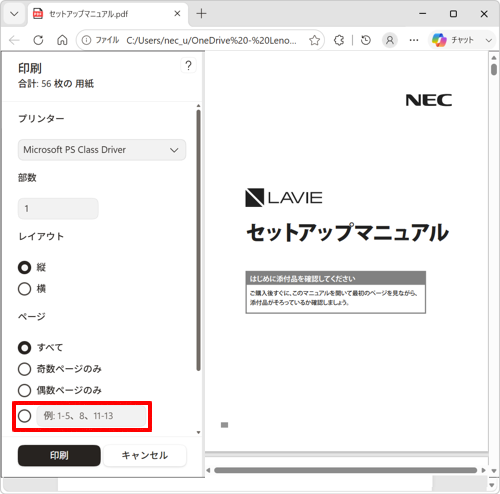Open the user profile icon
Screen dimensions: 500x494
(390, 40)
